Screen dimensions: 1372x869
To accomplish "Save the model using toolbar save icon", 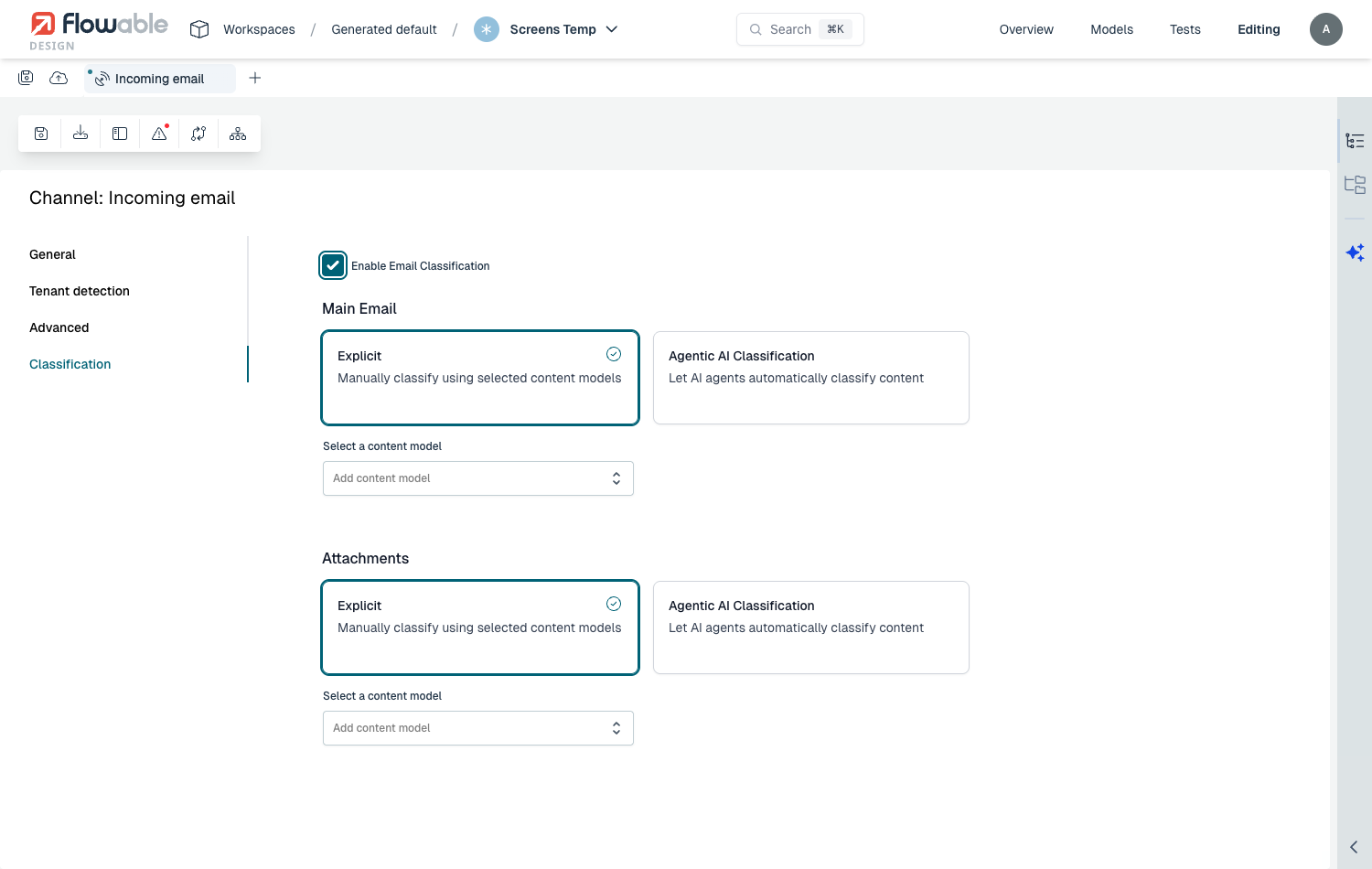I will click(41, 134).
